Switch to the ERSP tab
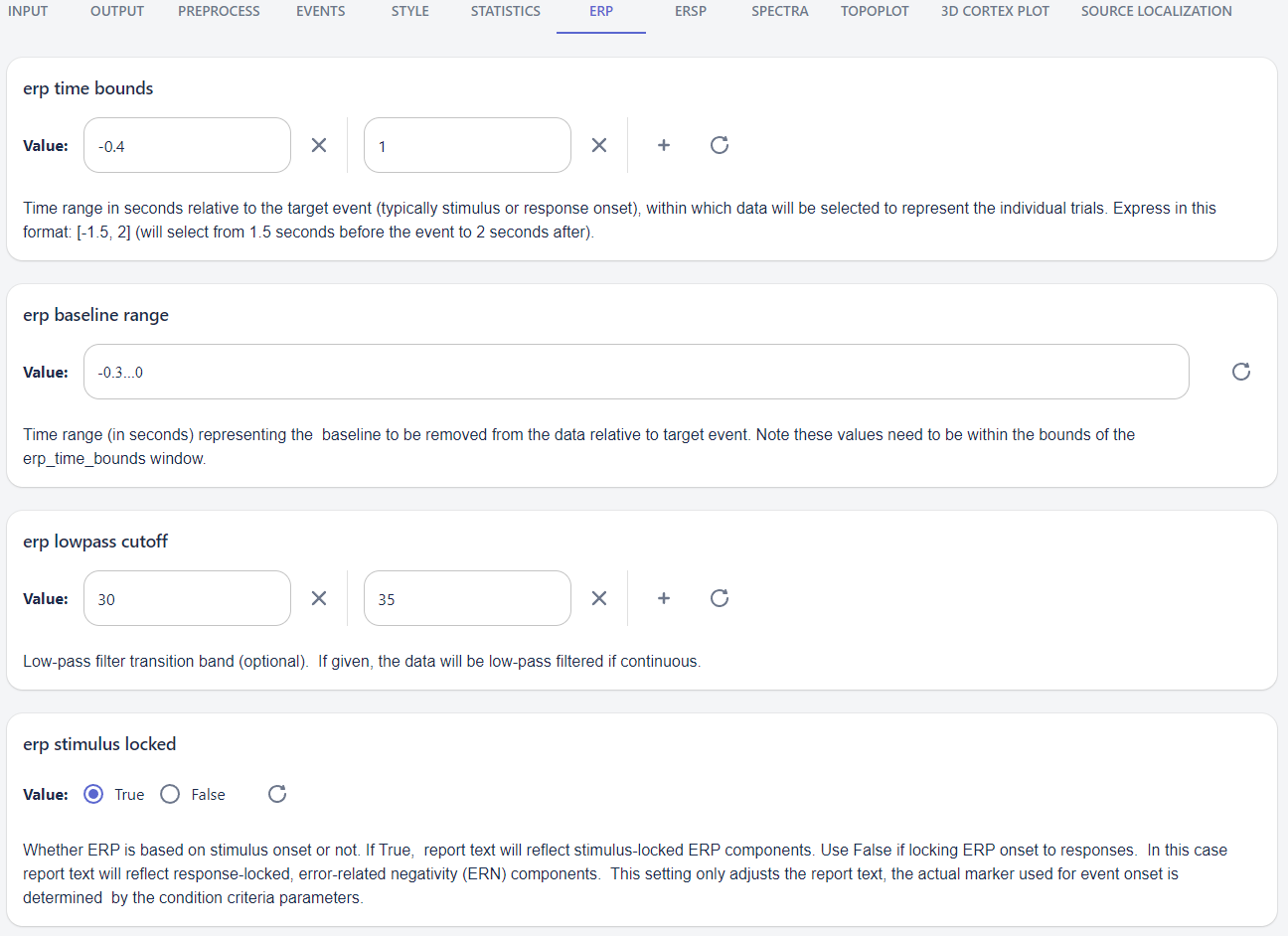 691,11
